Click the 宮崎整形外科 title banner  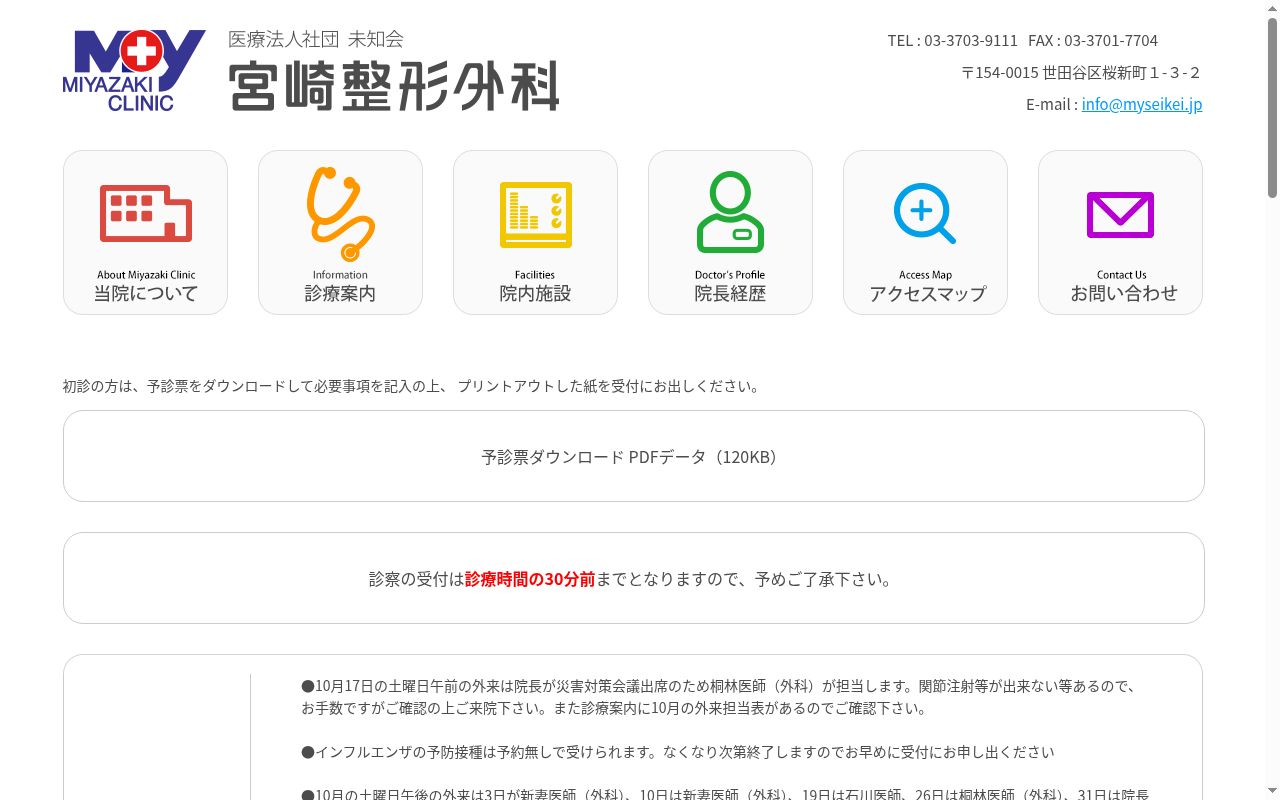[394, 87]
